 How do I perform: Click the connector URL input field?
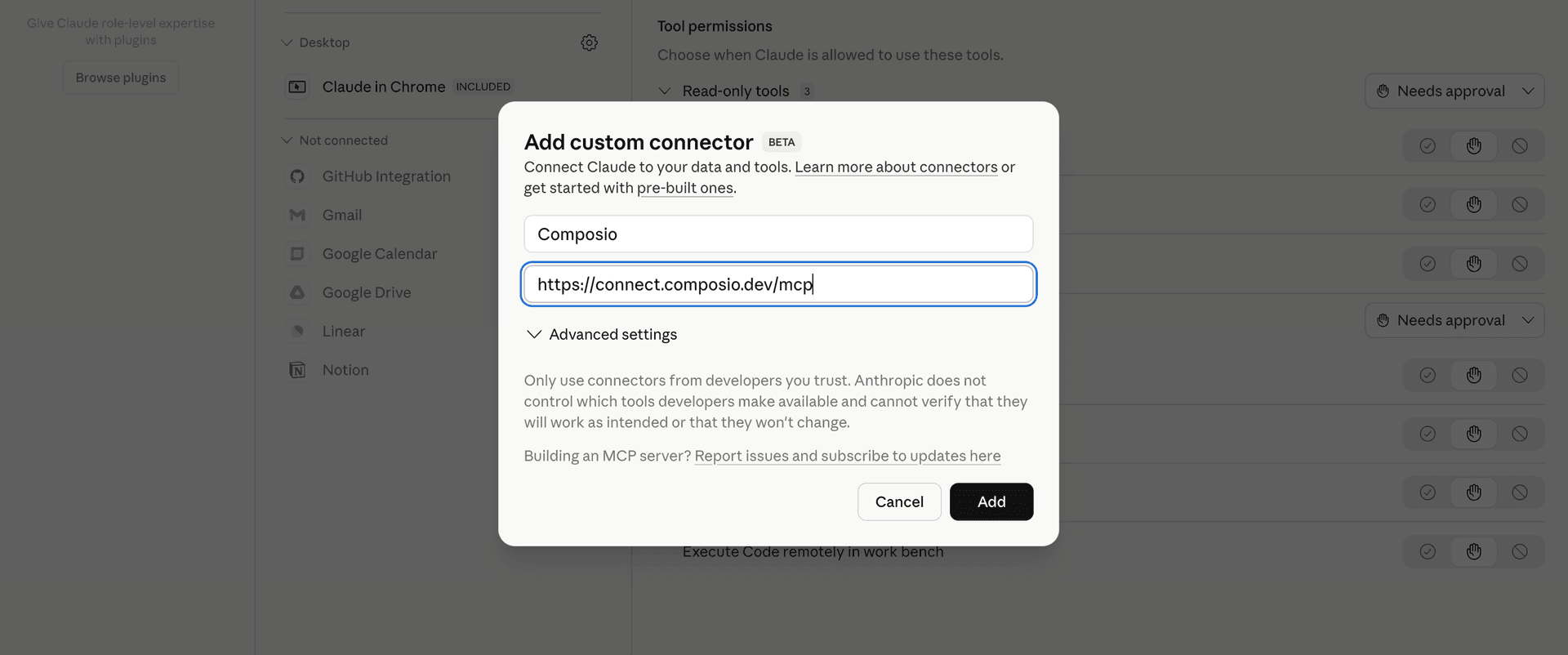[777, 284]
